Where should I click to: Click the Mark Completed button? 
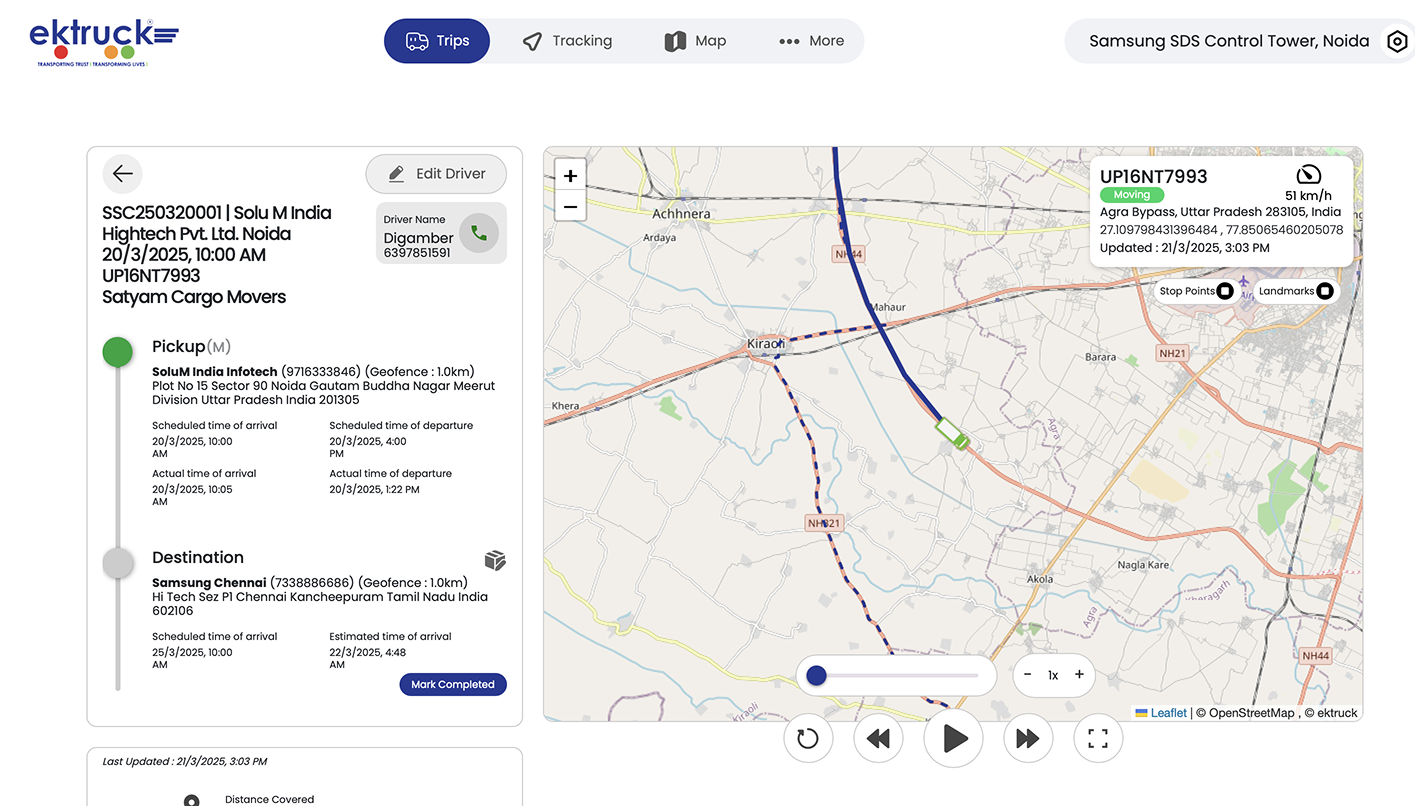coord(453,685)
